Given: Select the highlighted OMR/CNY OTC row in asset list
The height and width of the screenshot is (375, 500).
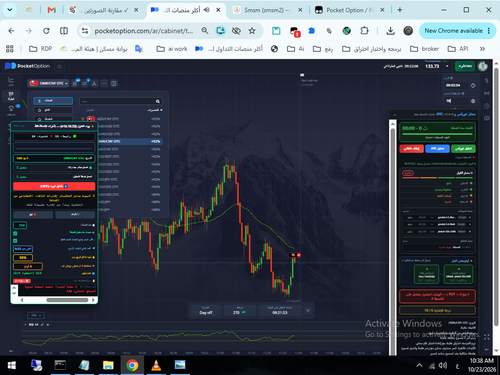Looking at the screenshot, I should [130, 142].
